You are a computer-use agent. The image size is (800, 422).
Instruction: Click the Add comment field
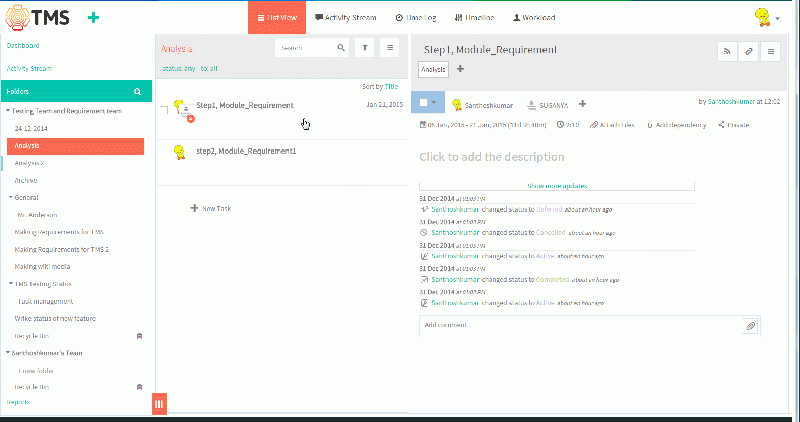click(581, 325)
